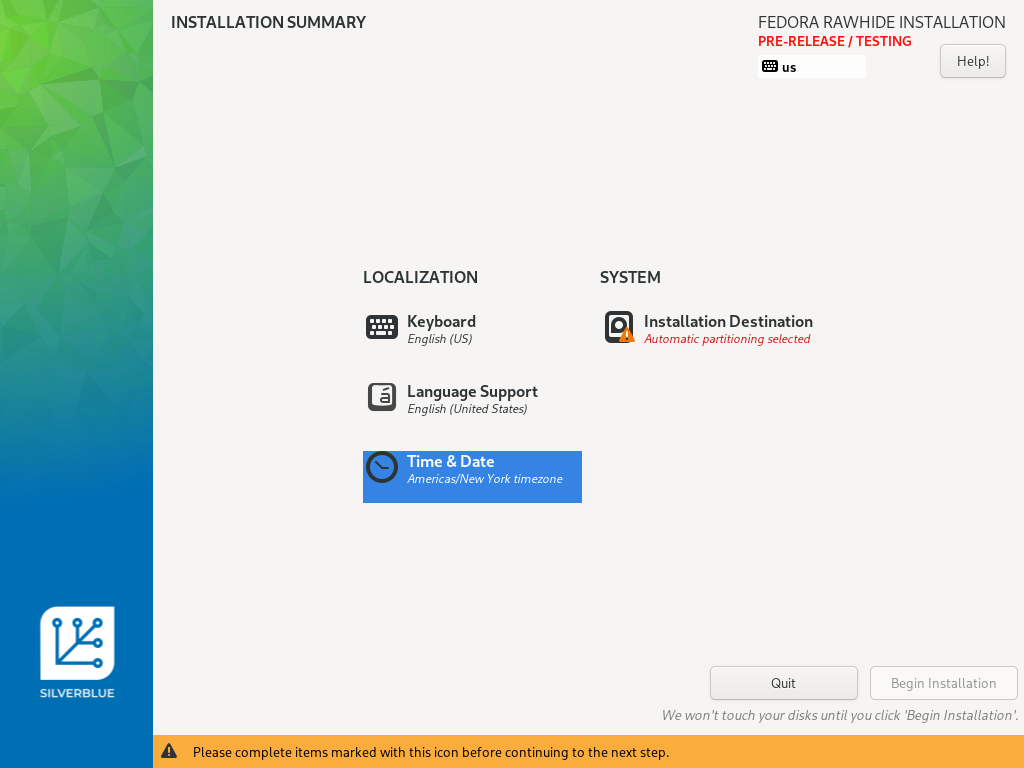Open the Keyboard settings title
This screenshot has width=1024, height=768.
pyautogui.click(x=441, y=321)
